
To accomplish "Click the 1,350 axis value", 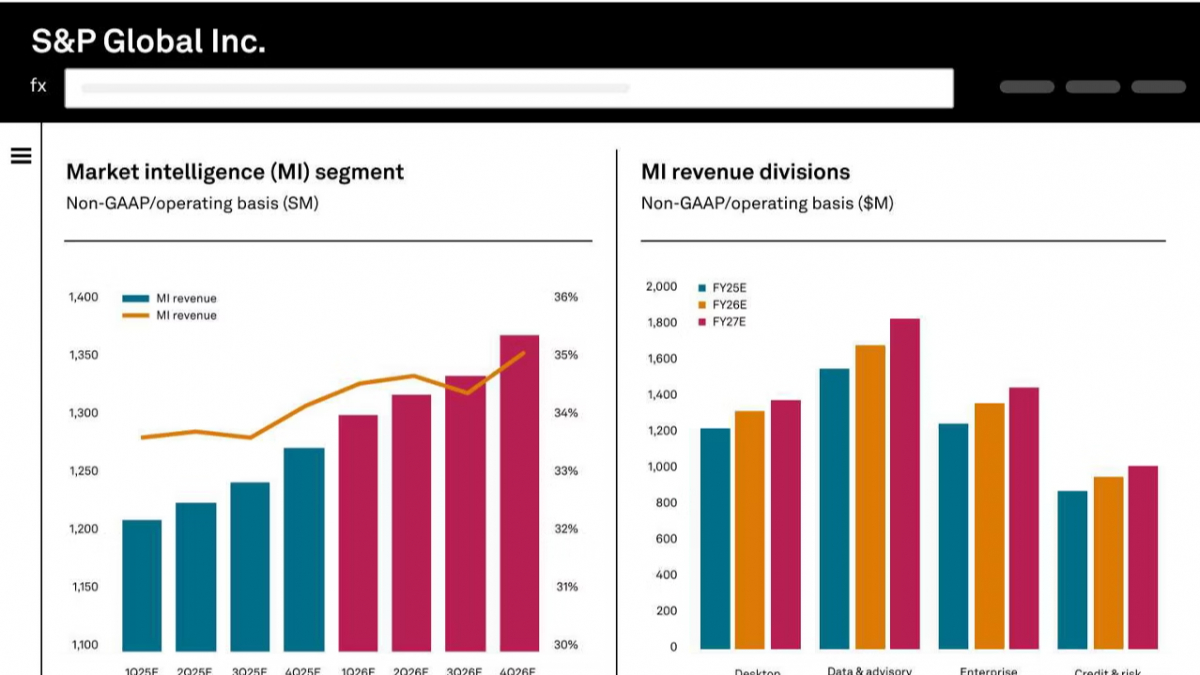I will tap(84, 355).
